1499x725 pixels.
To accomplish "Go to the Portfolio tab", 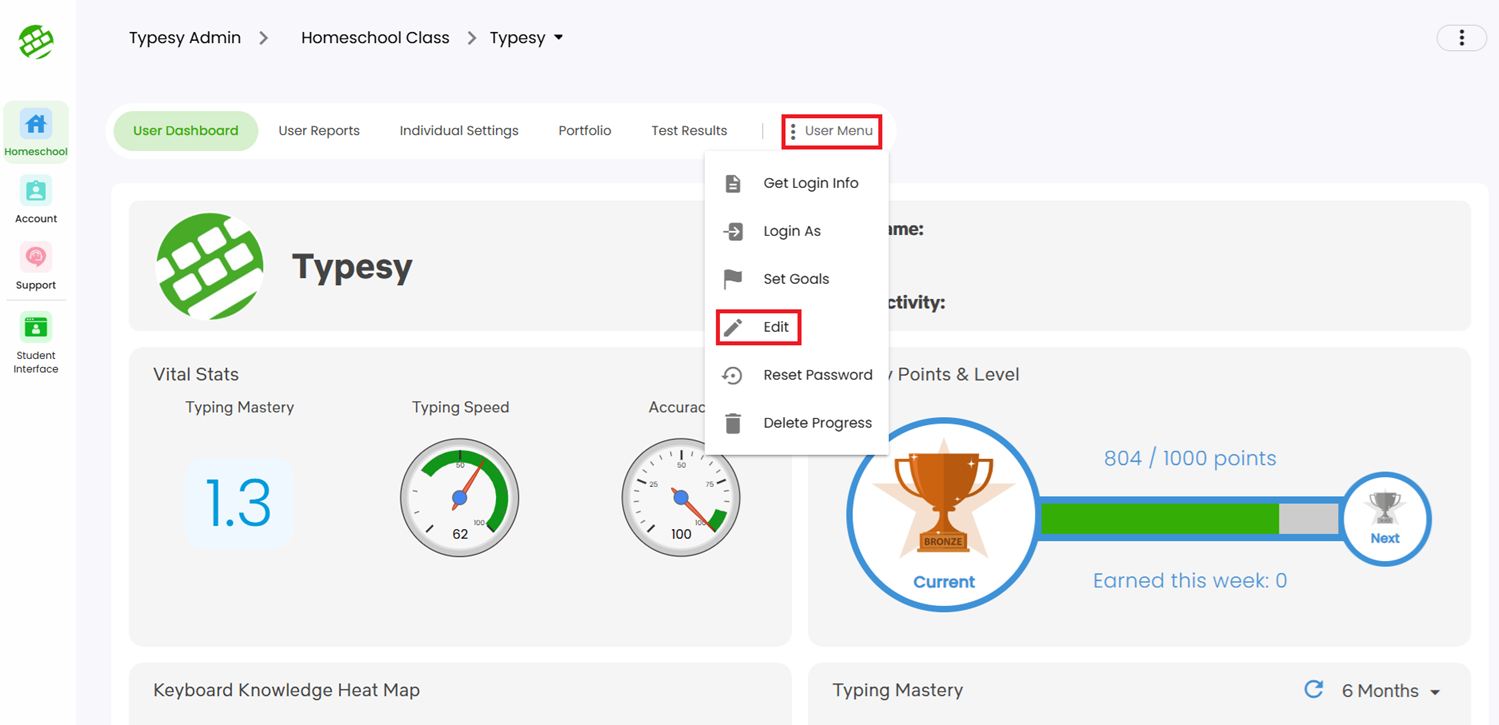I will 585,131.
